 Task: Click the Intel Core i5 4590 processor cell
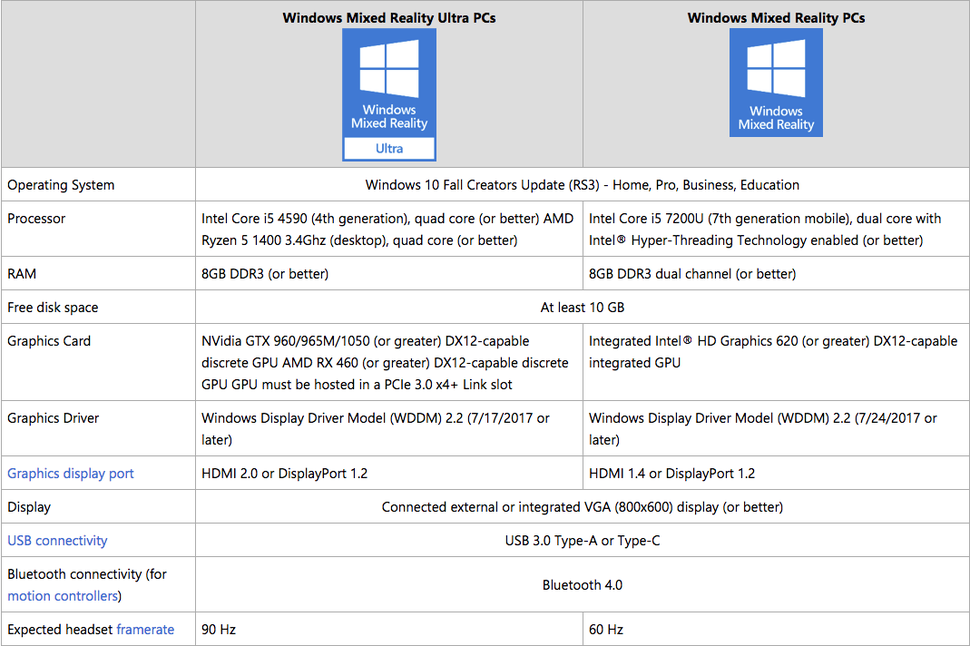point(389,229)
